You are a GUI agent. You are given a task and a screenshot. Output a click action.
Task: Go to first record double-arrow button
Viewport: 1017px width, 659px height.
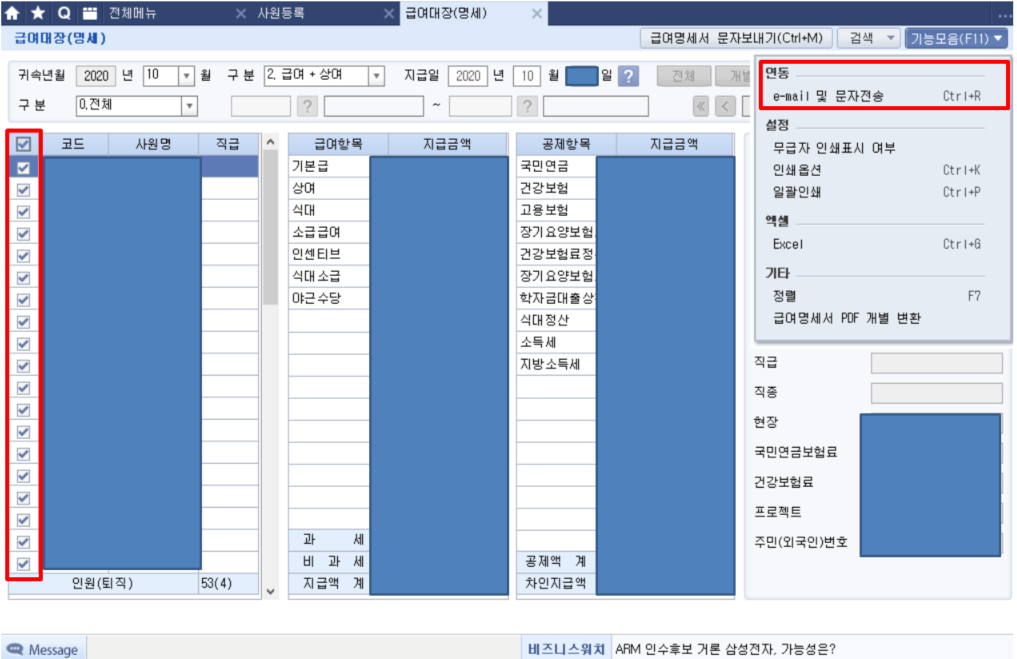click(700, 106)
